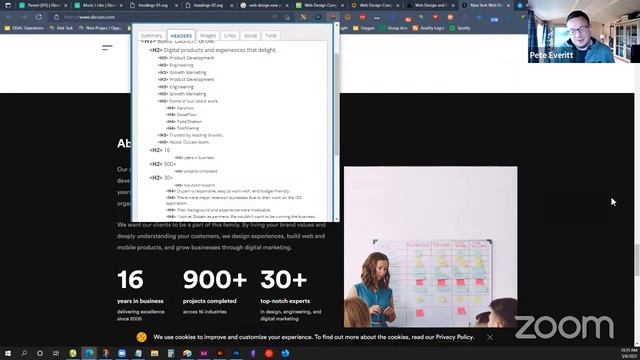The width and height of the screenshot is (640, 360).
Task: Open the 'Spotify' bookmark
Action: 460,28
